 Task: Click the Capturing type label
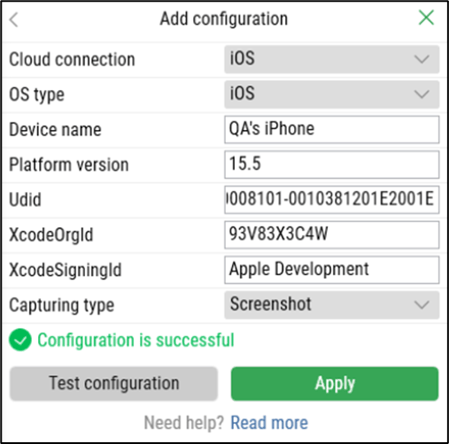(x=62, y=305)
